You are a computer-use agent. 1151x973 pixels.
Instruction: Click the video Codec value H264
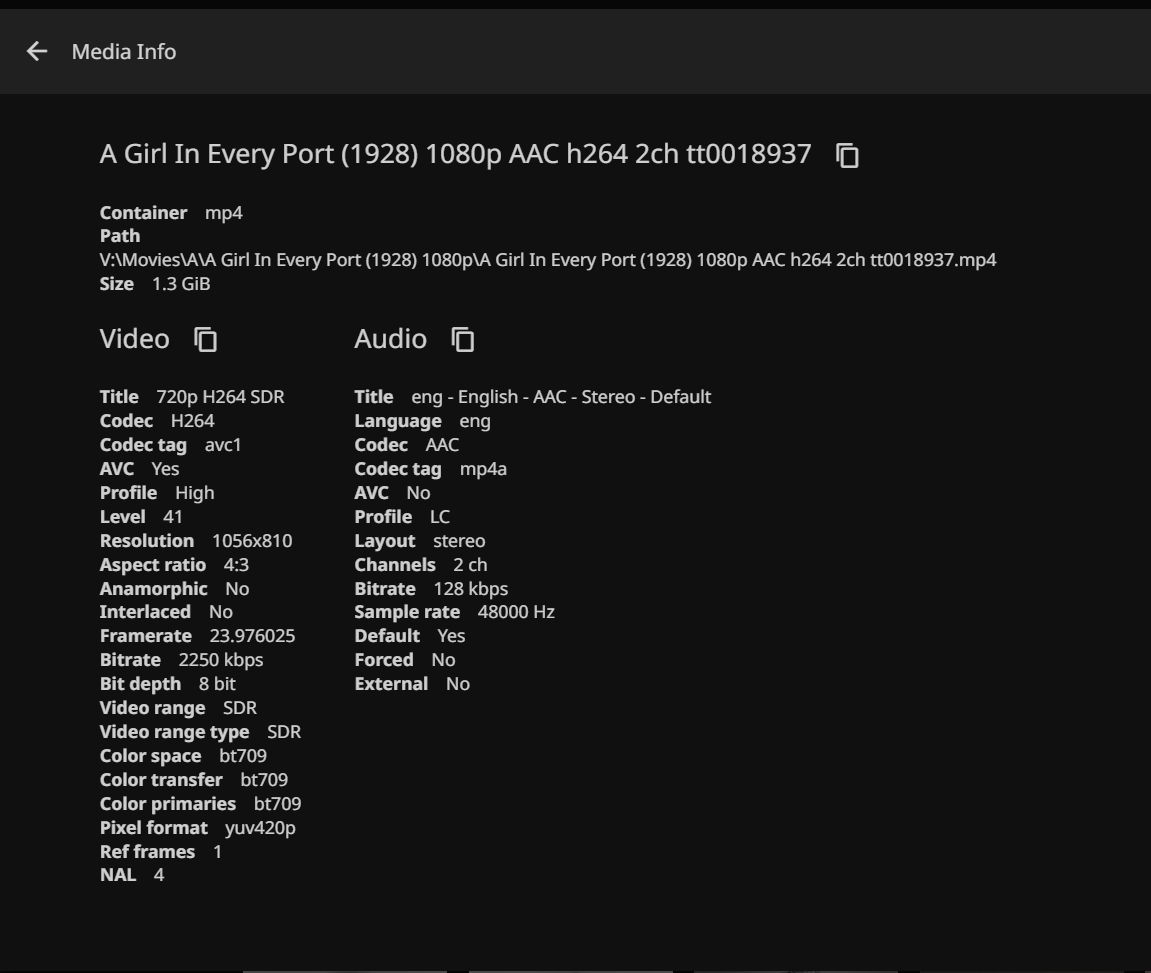pos(192,421)
